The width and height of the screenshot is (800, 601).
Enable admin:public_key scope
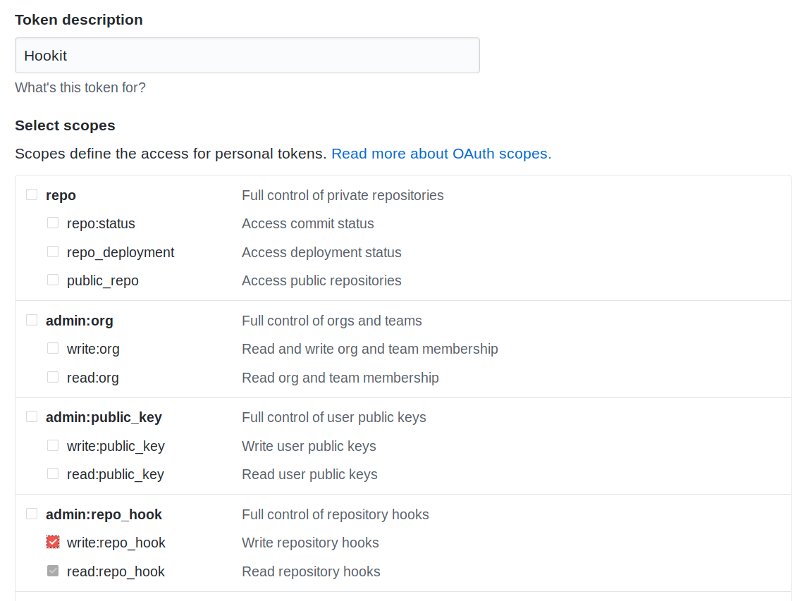pos(32,417)
